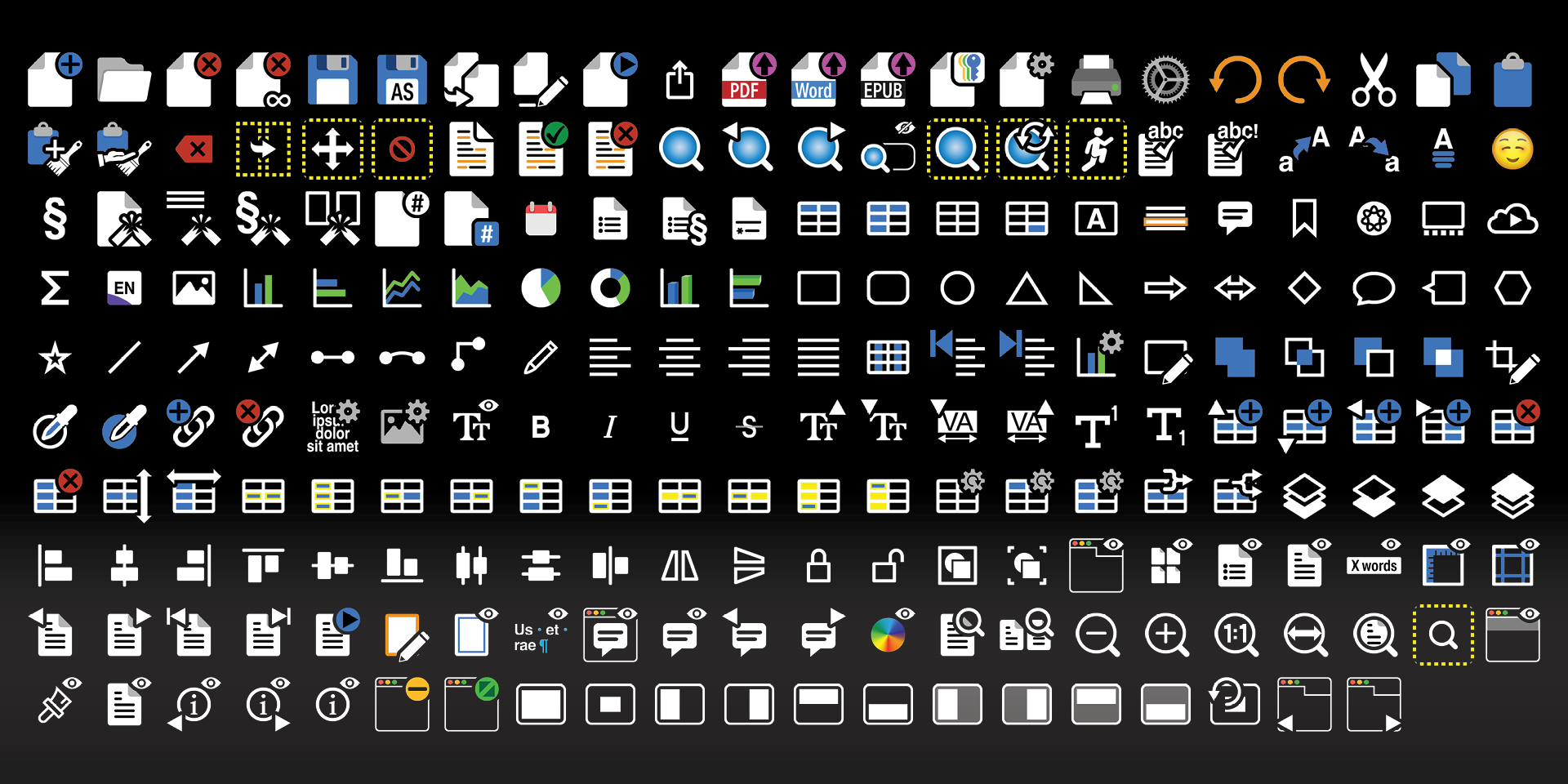Click the crop with pencil icon
The height and width of the screenshot is (784, 1568).
[x=1512, y=360]
